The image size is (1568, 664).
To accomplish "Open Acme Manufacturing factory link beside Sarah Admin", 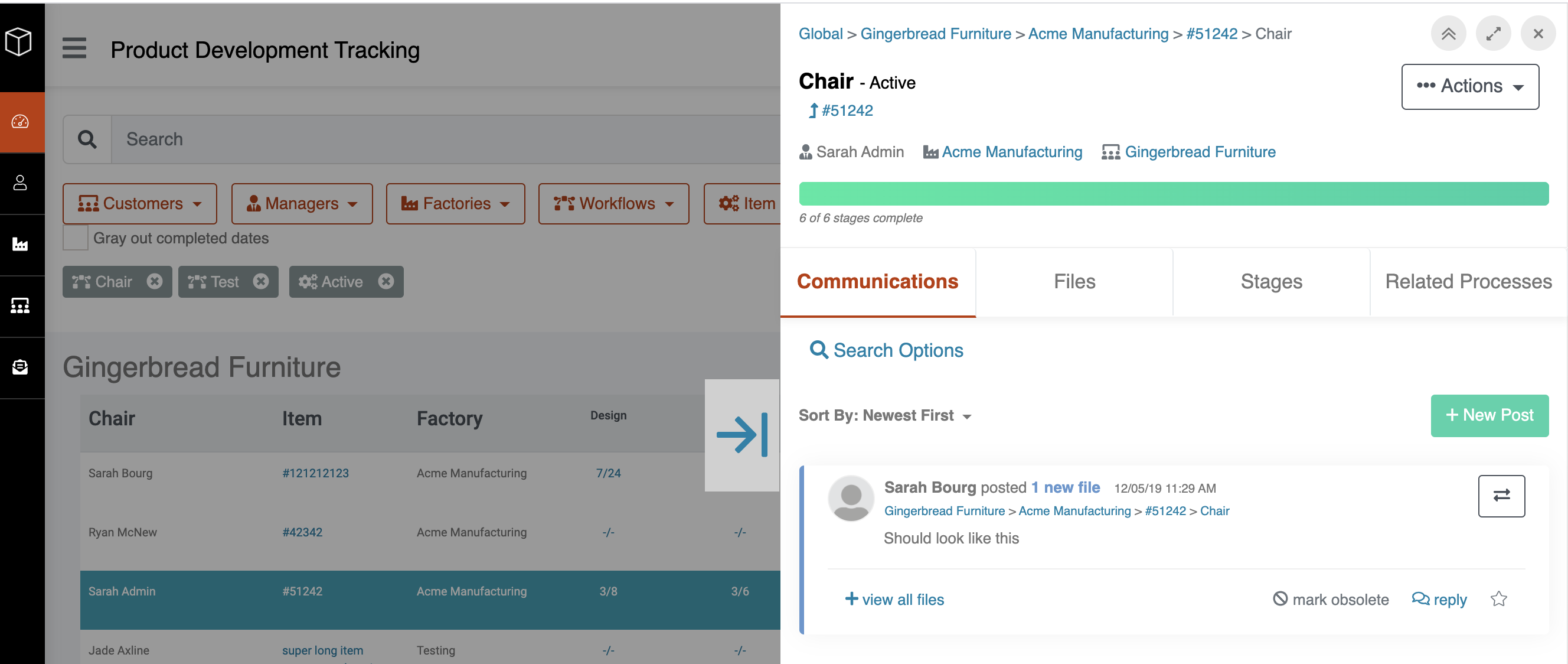I will point(1012,152).
